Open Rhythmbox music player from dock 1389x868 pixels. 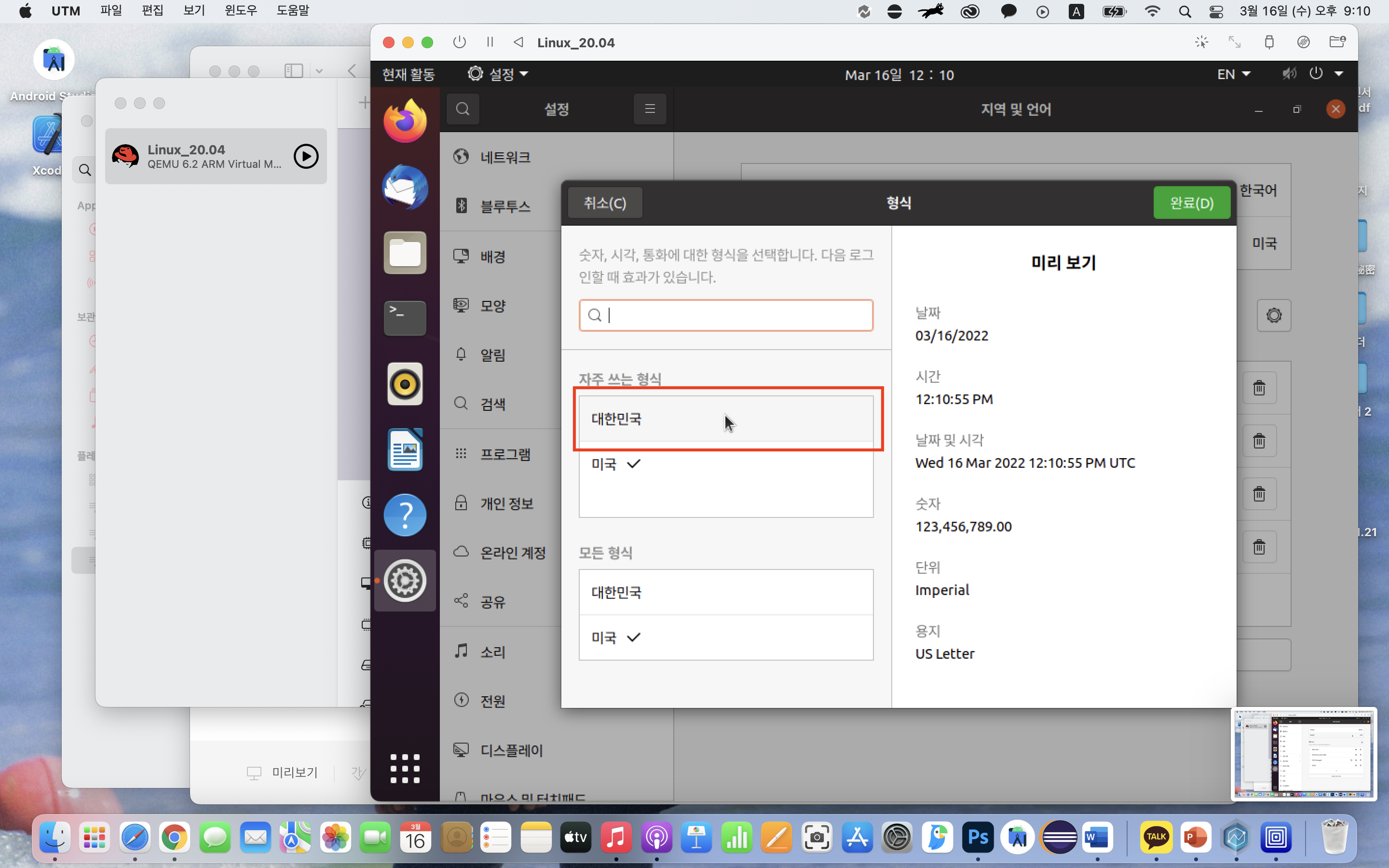coord(405,383)
